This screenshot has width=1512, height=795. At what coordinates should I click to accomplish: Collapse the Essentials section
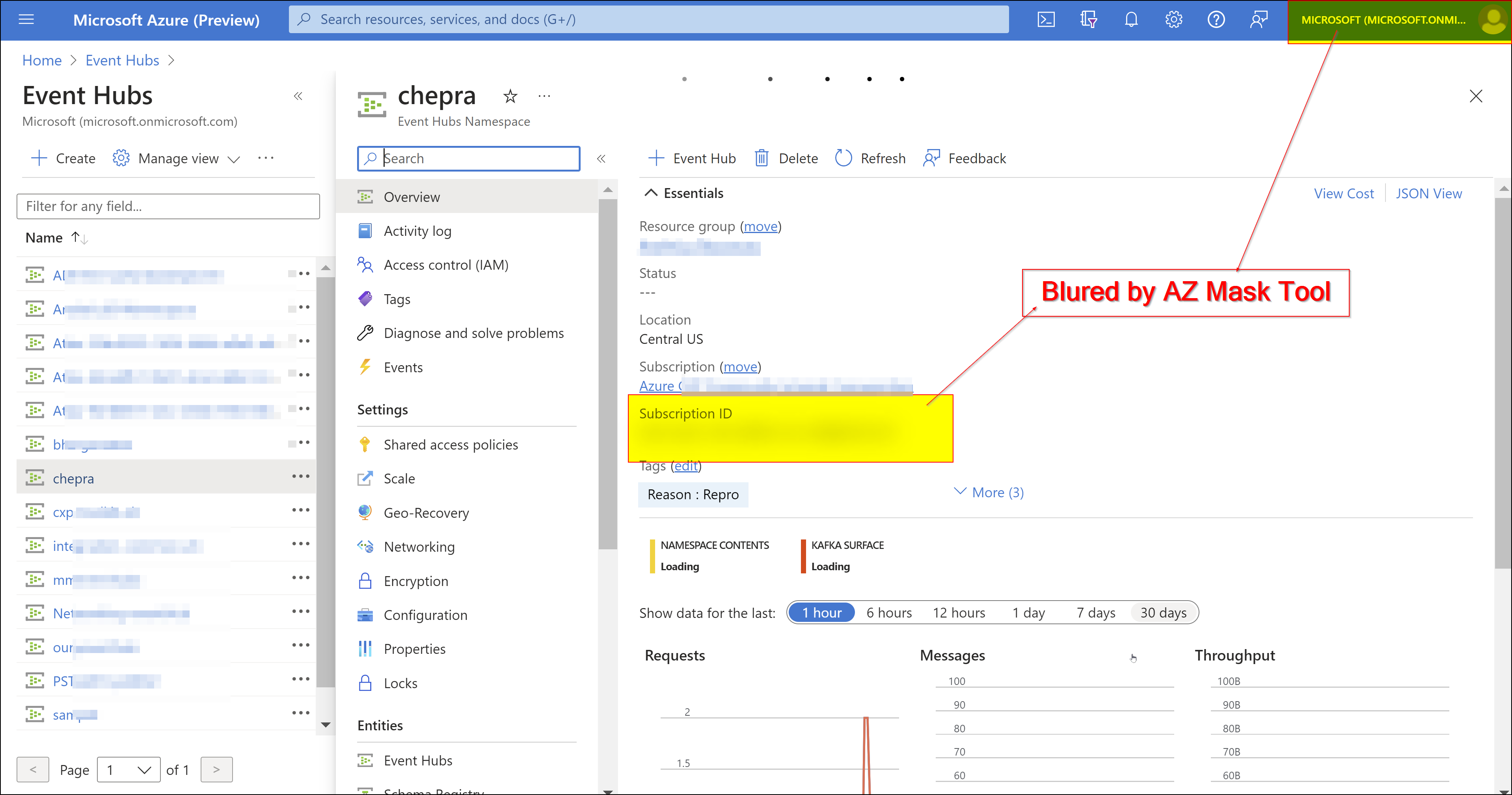(x=684, y=193)
